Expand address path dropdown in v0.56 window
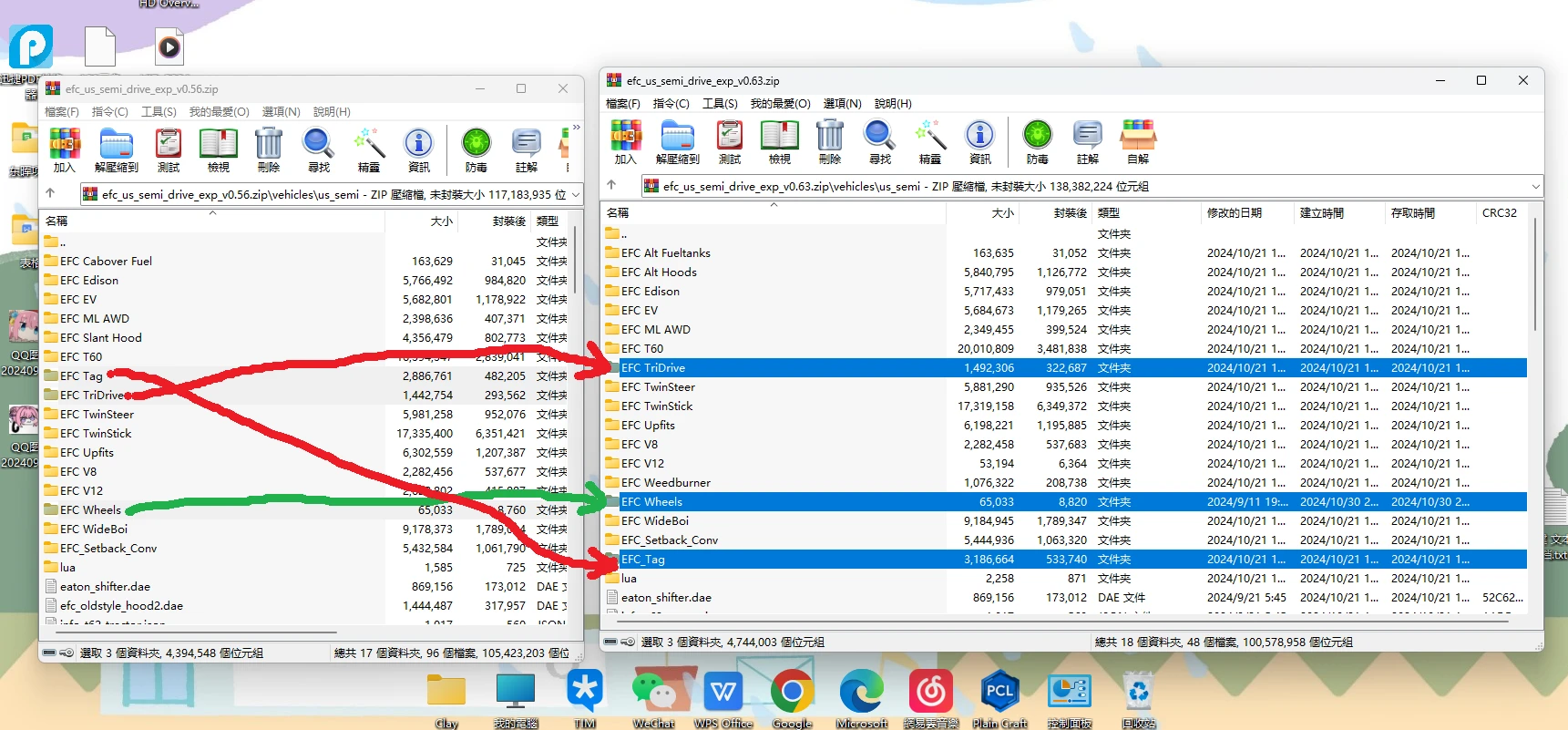1568x730 pixels. click(x=575, y=194)
